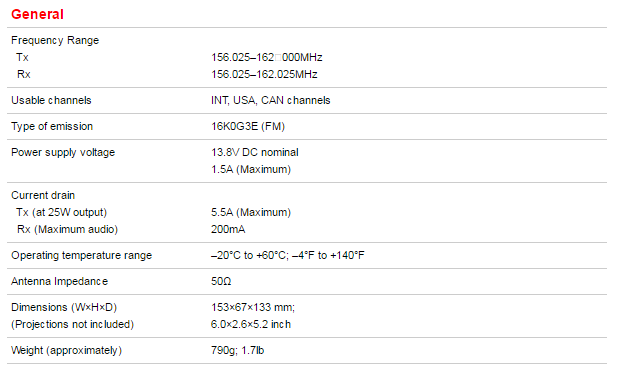This screenshot has height=385, width=628.
Task: Click INT, USA, CAN channels text
Action: pyautogui.click(x=271, y=100)
